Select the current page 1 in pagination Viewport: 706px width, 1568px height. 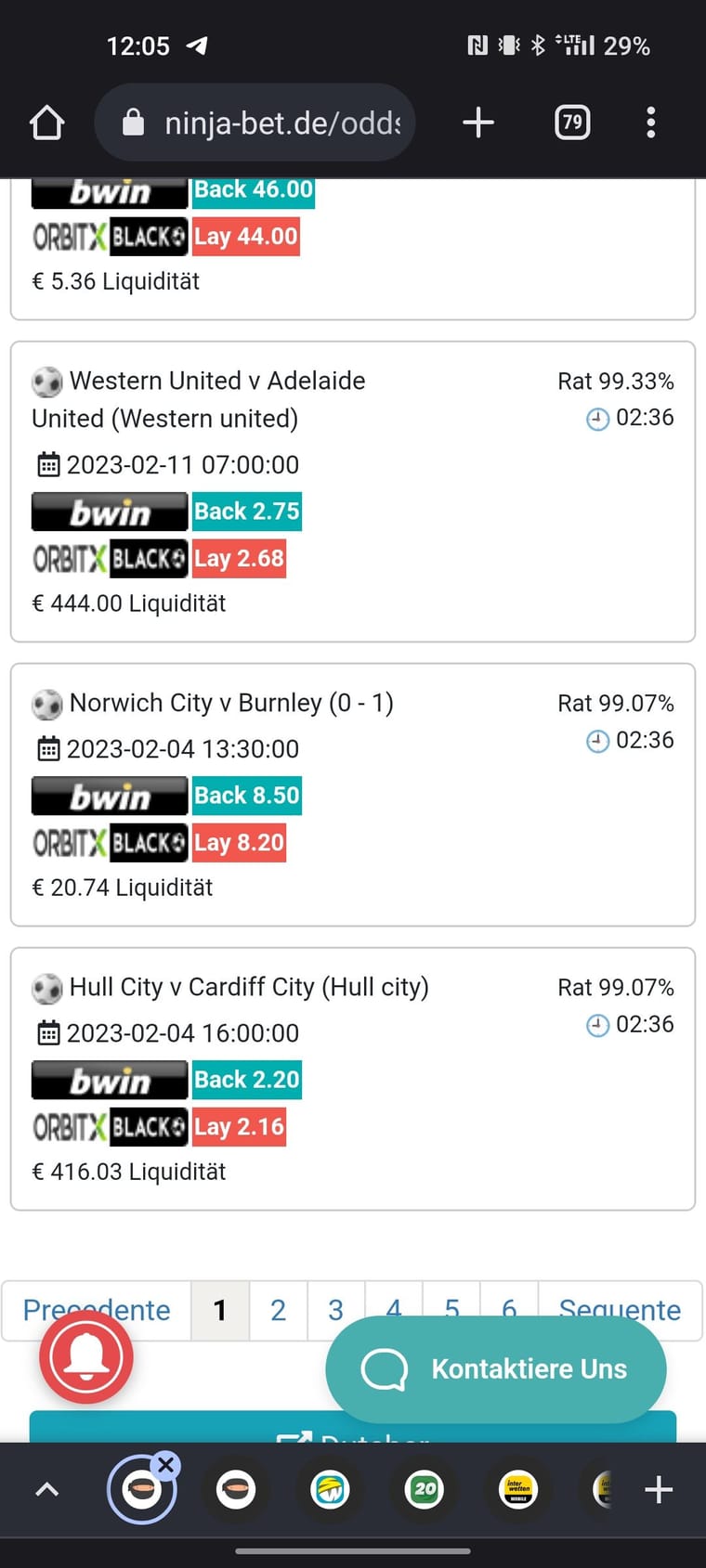220,1310
